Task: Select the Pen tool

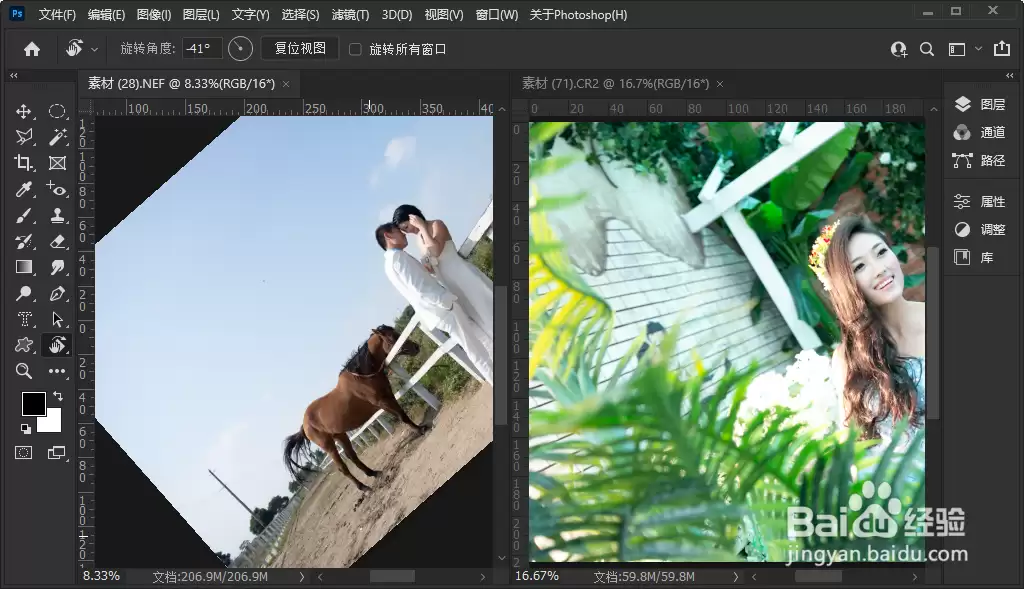Action: pyautogui.click(x=57, y=293)
